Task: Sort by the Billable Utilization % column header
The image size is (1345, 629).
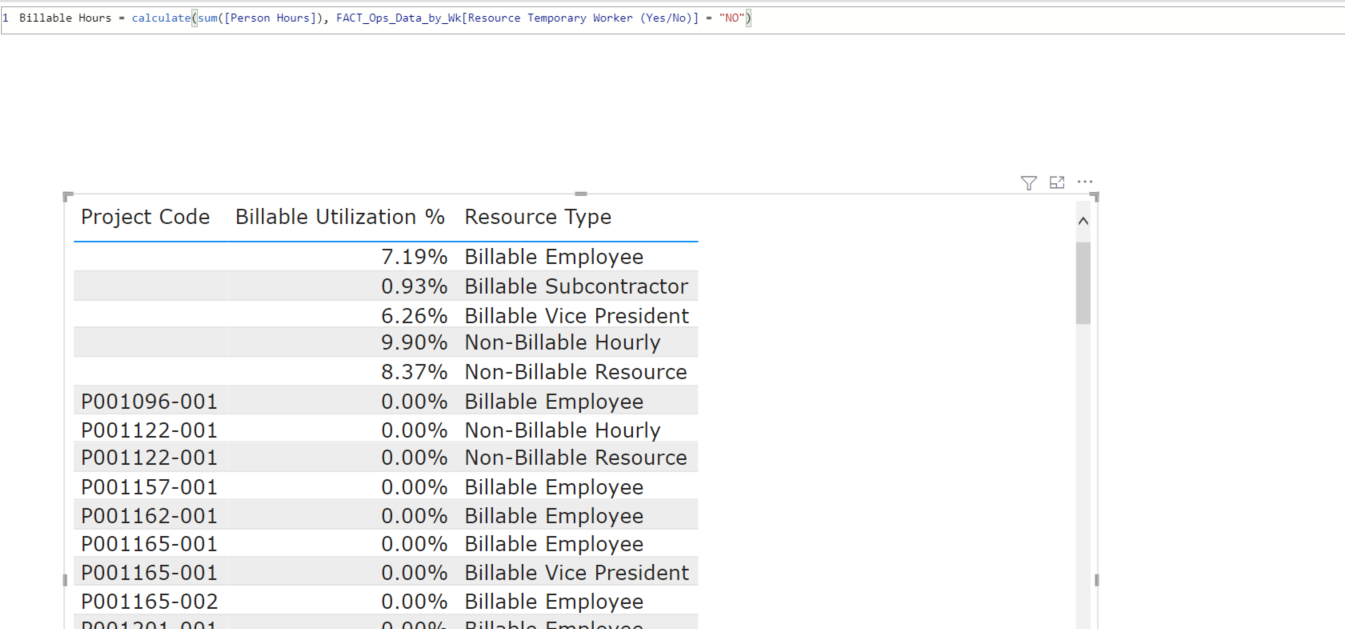Action: tap(340, 217)
